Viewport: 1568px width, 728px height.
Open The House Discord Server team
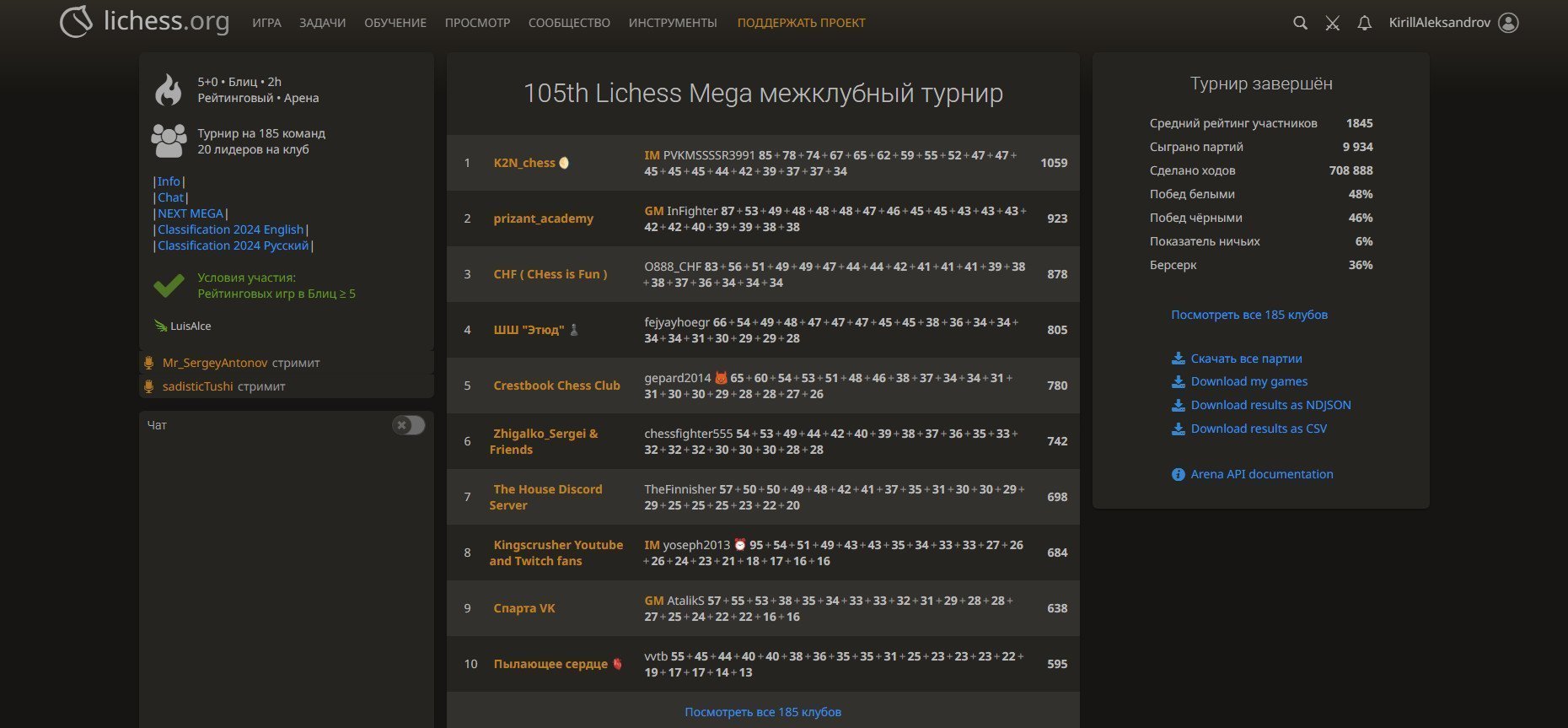546,497
